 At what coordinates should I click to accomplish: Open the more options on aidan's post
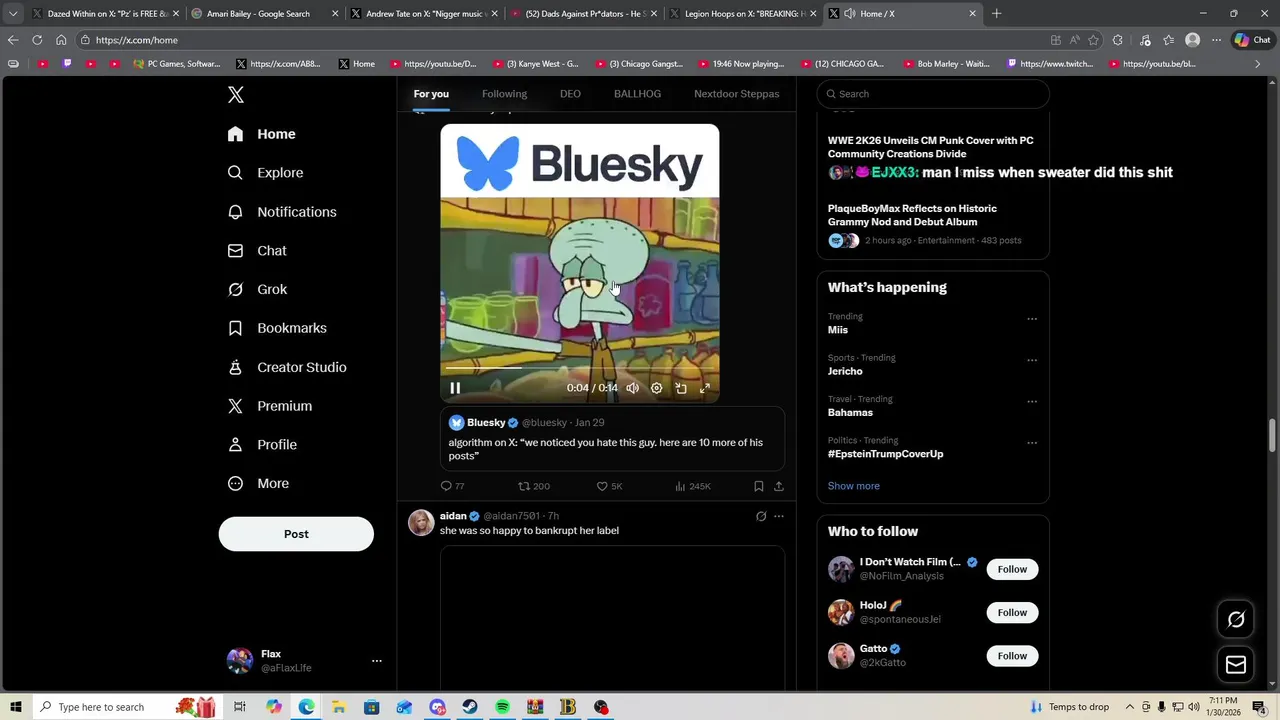coord(779,516)
